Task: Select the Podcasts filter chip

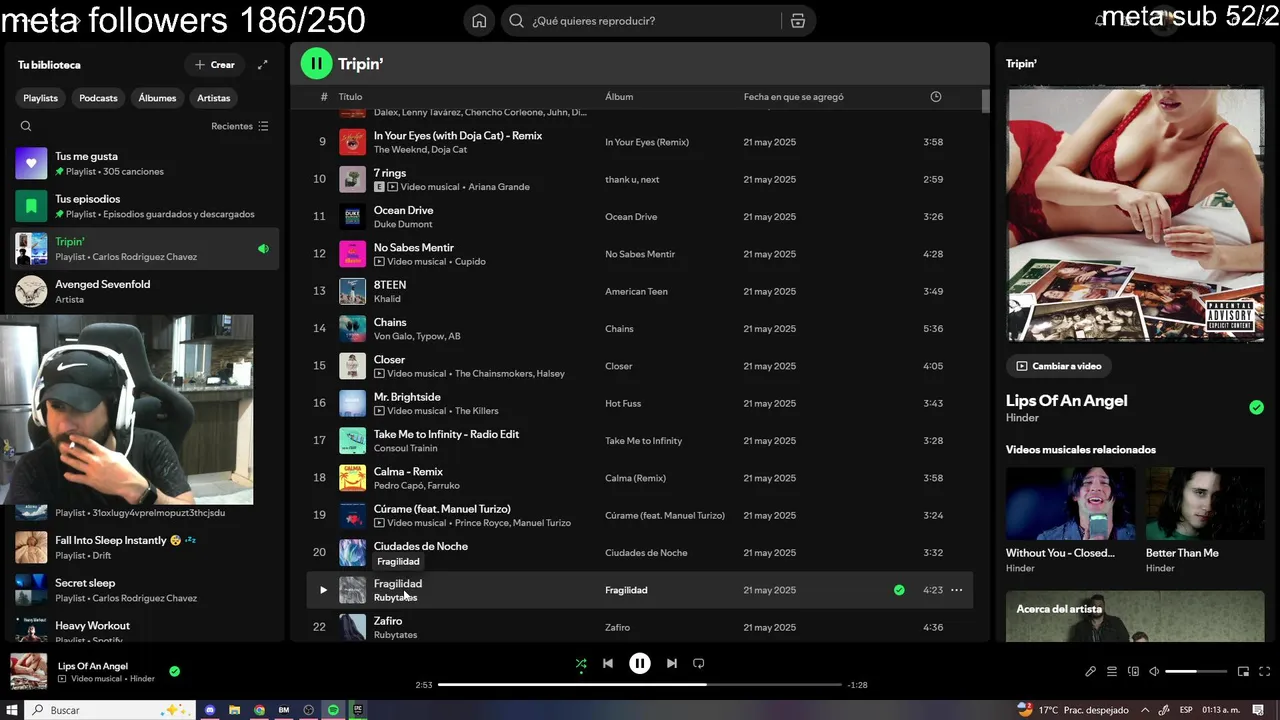Action: click(98, 98)
